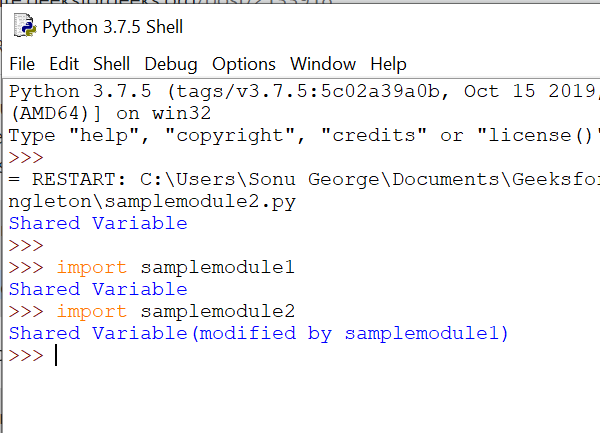
Task: Click the 'samplemodule2.py' path continuation line
Action: point(152,202)
